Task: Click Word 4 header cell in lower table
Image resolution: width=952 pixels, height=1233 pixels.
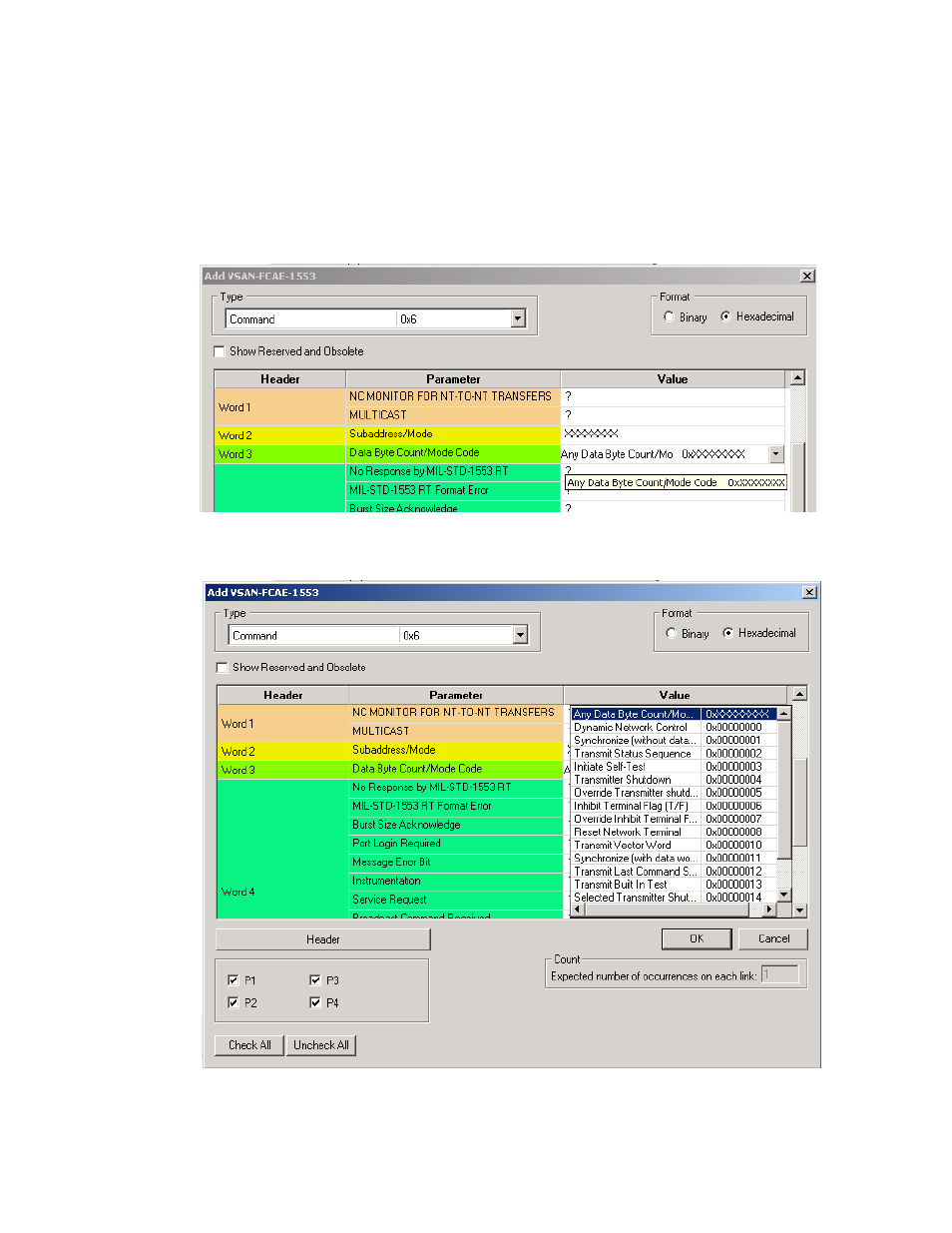Action: [x=281, y=850]
